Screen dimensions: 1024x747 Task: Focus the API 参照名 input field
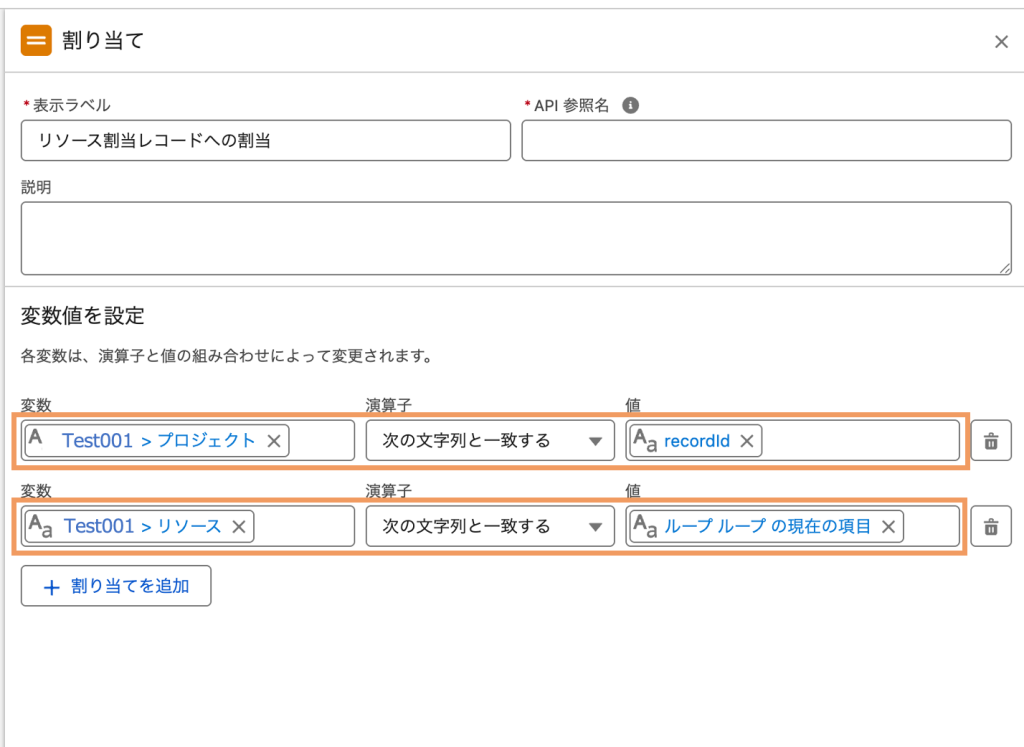[766, 141]
